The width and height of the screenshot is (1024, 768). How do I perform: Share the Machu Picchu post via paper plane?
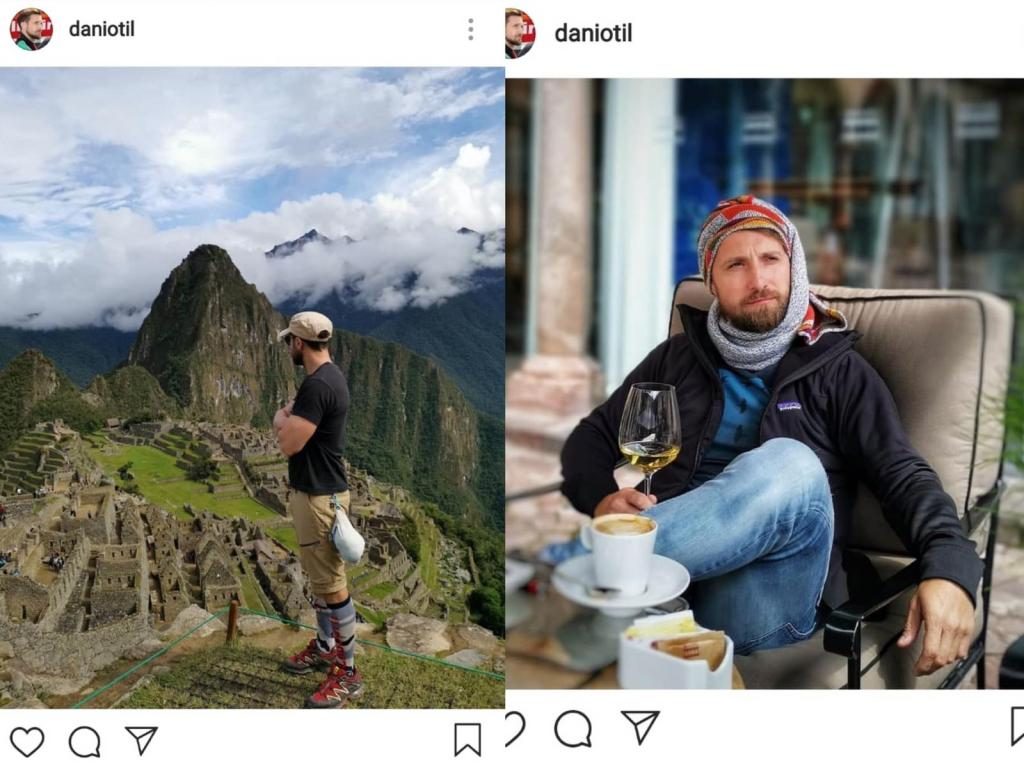(141, 740)
